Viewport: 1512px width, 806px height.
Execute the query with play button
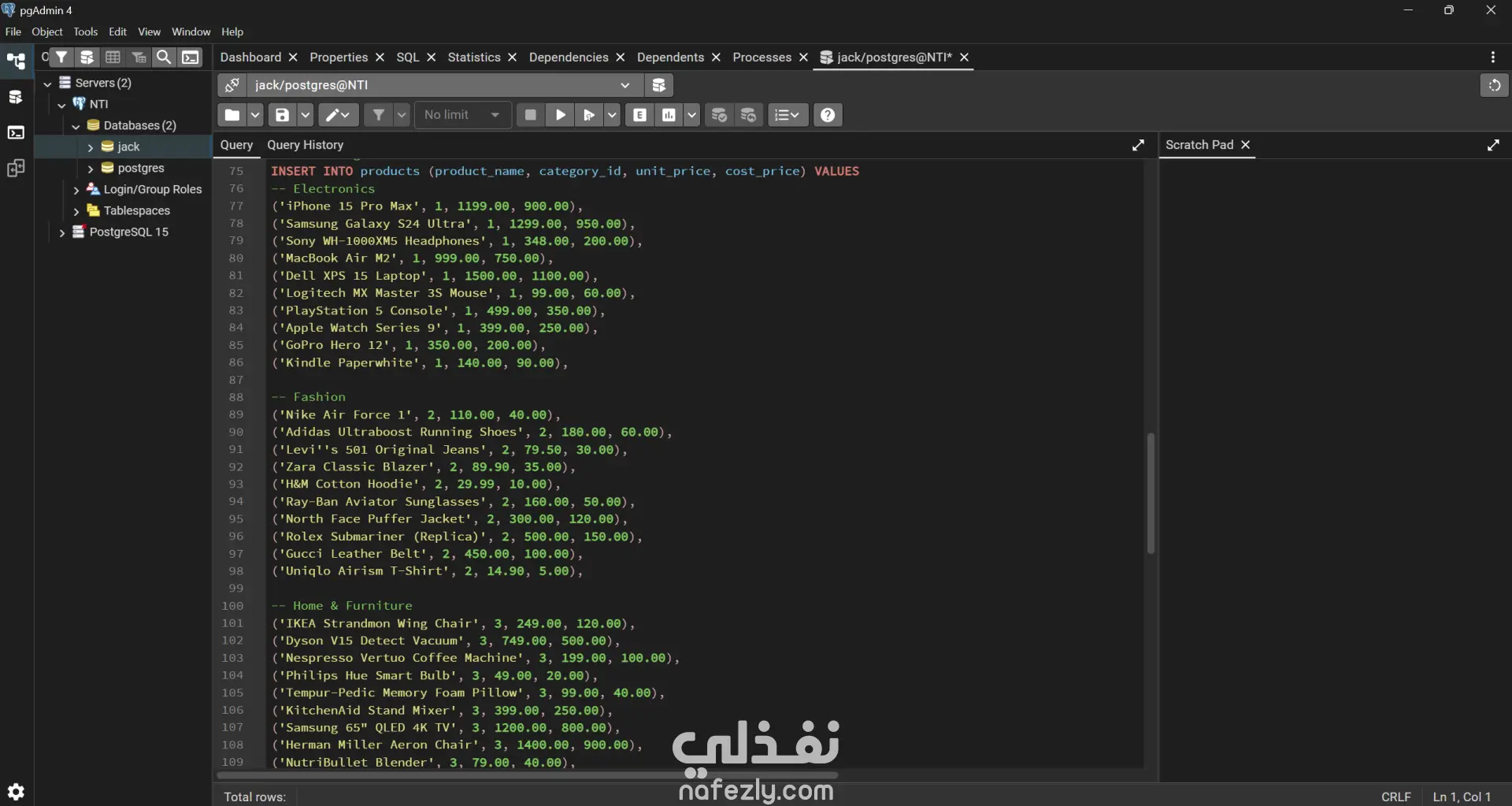561,115
